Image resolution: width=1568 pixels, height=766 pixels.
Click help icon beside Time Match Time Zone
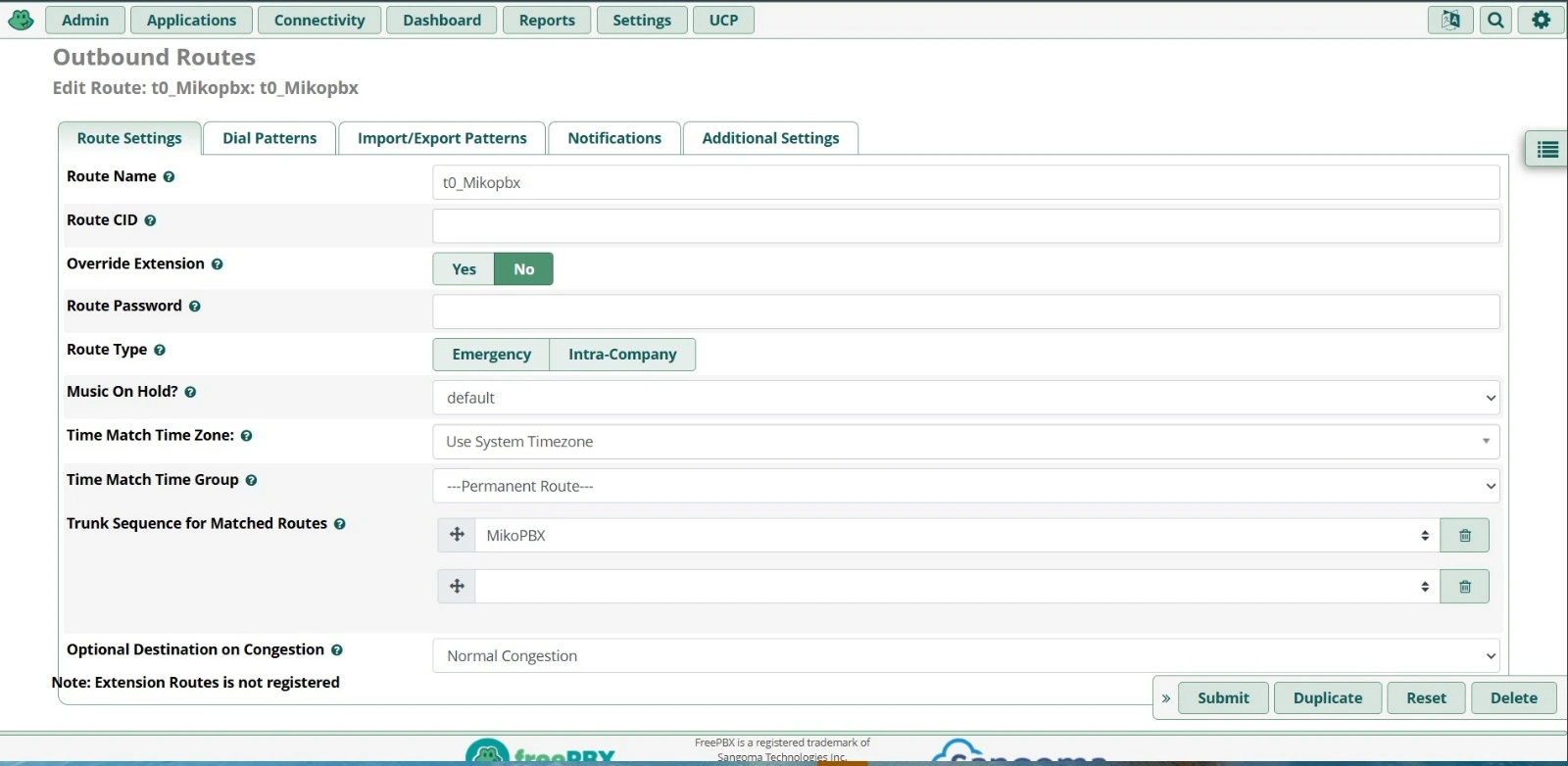(x=246, y=436)
